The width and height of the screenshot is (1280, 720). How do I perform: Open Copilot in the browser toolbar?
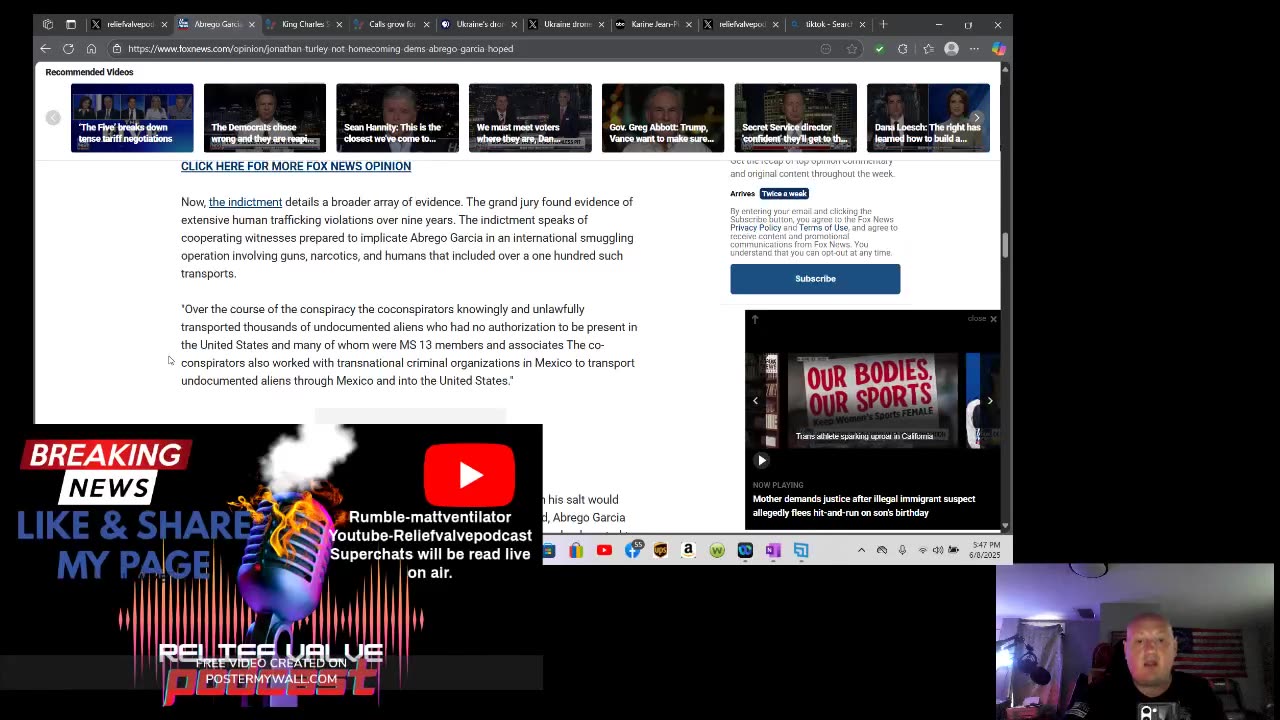(998, 48)
